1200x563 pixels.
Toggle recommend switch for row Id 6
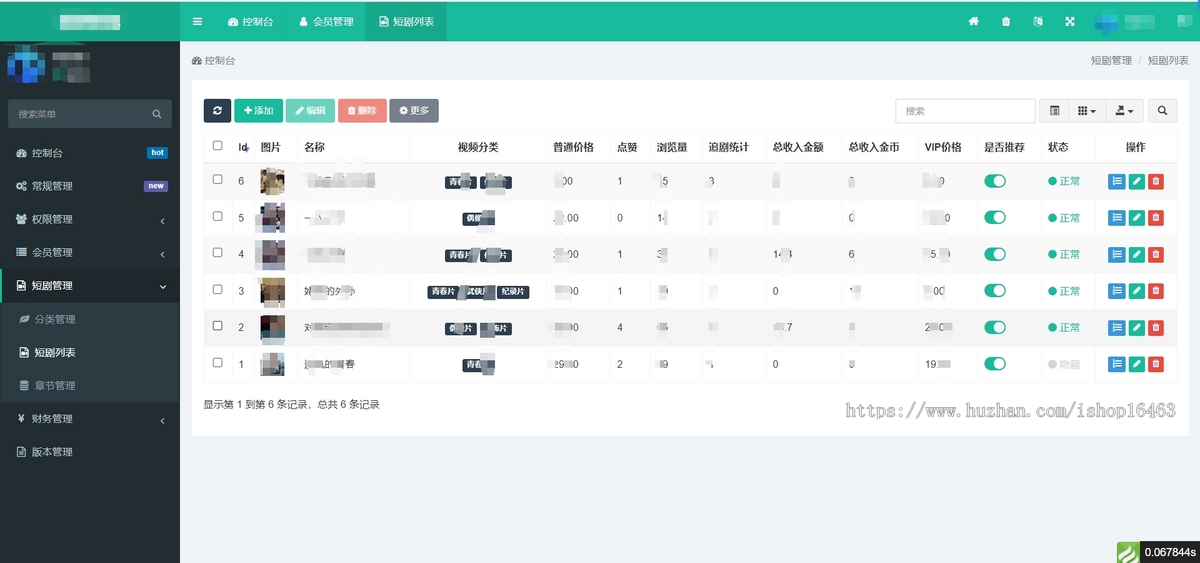(x=995, y=181)
